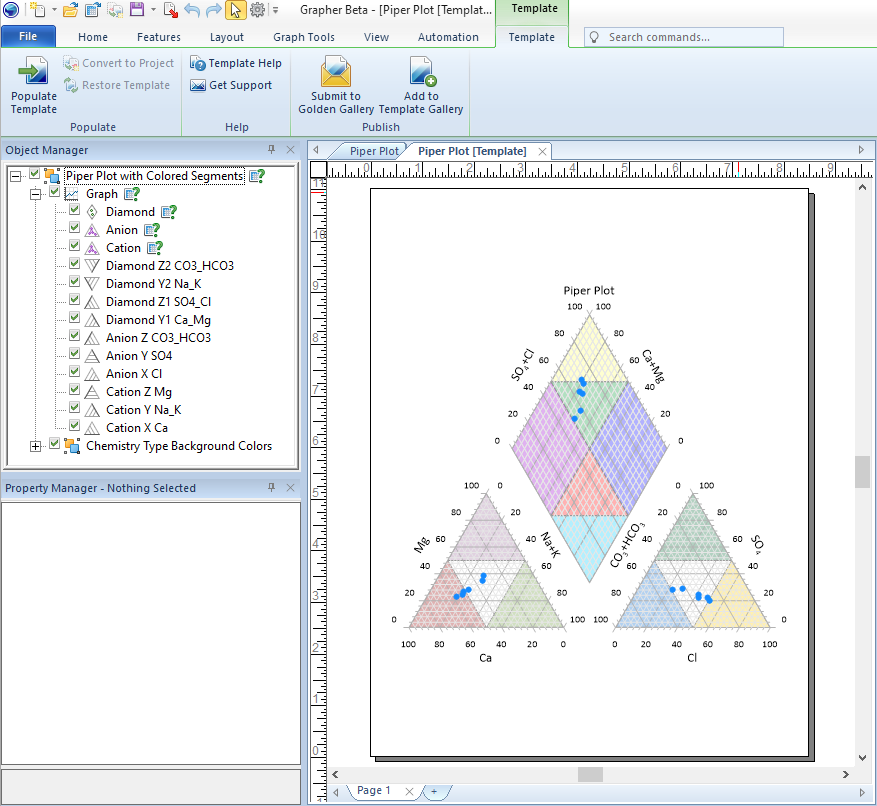The height and width of the screenshot is (806, 877).
Task: Click Submit to Golden Gallery icon
Action: pyautogui.click(x=335, y=73)
